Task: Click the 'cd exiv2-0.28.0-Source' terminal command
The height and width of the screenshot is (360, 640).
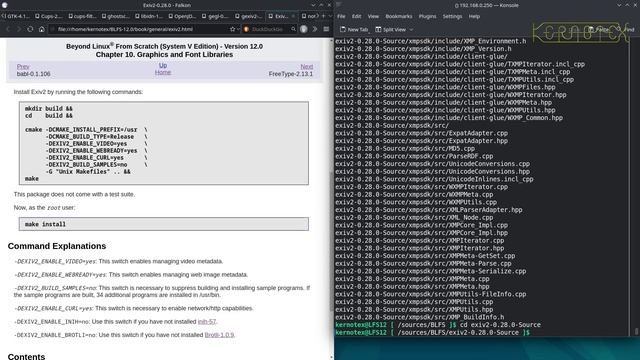Action: pos(500,325)
